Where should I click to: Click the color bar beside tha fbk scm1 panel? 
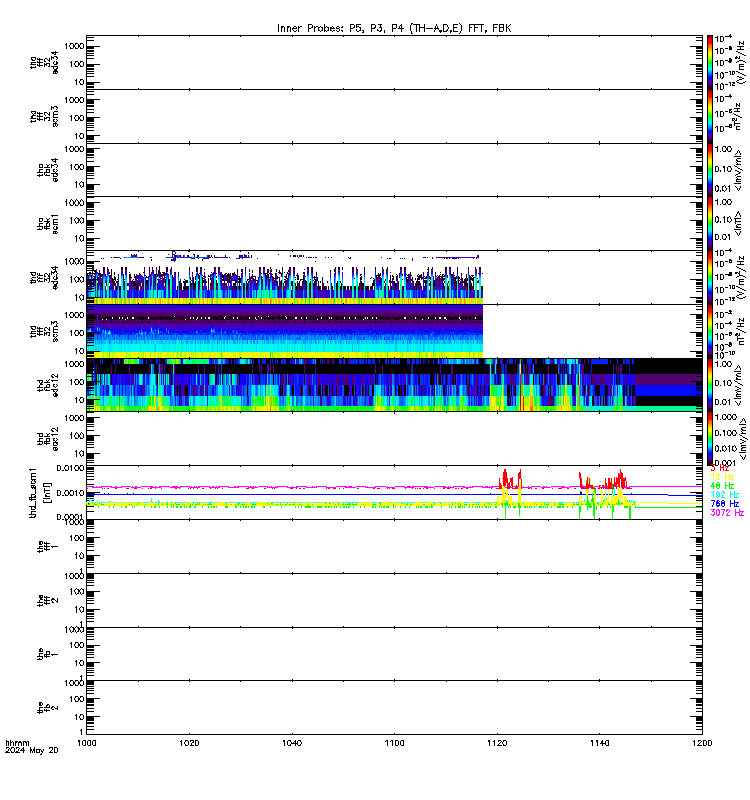[x=710, y=224]
